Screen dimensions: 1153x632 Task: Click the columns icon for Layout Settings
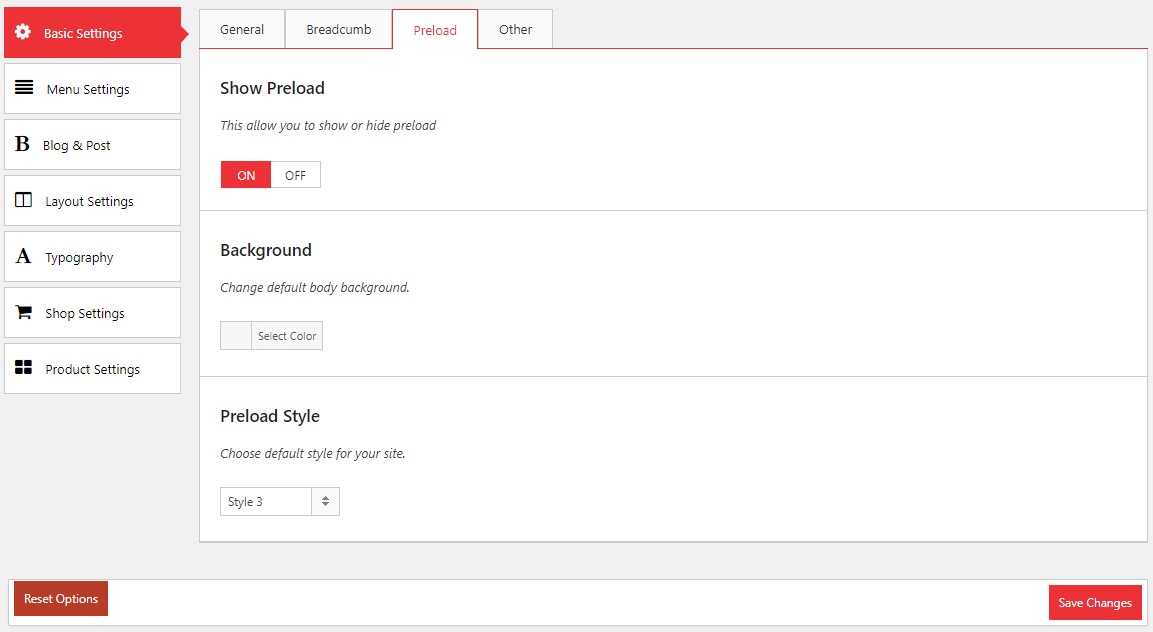coord(24,200)
